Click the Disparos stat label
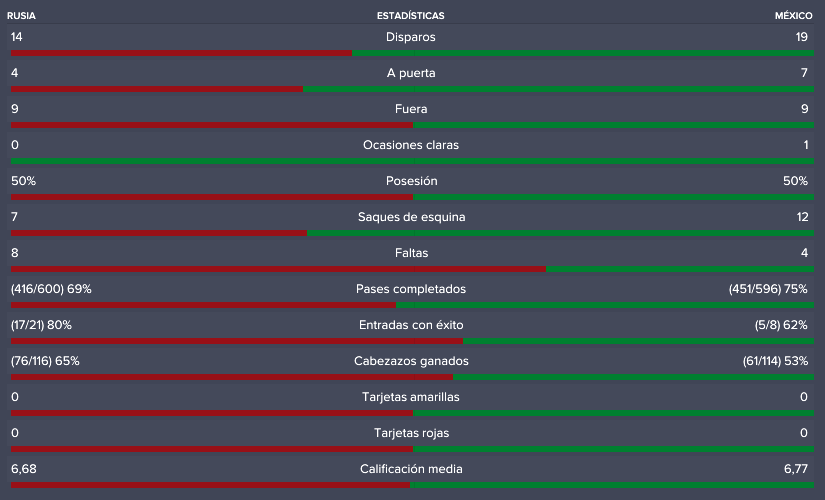 (x=410, y=37)
